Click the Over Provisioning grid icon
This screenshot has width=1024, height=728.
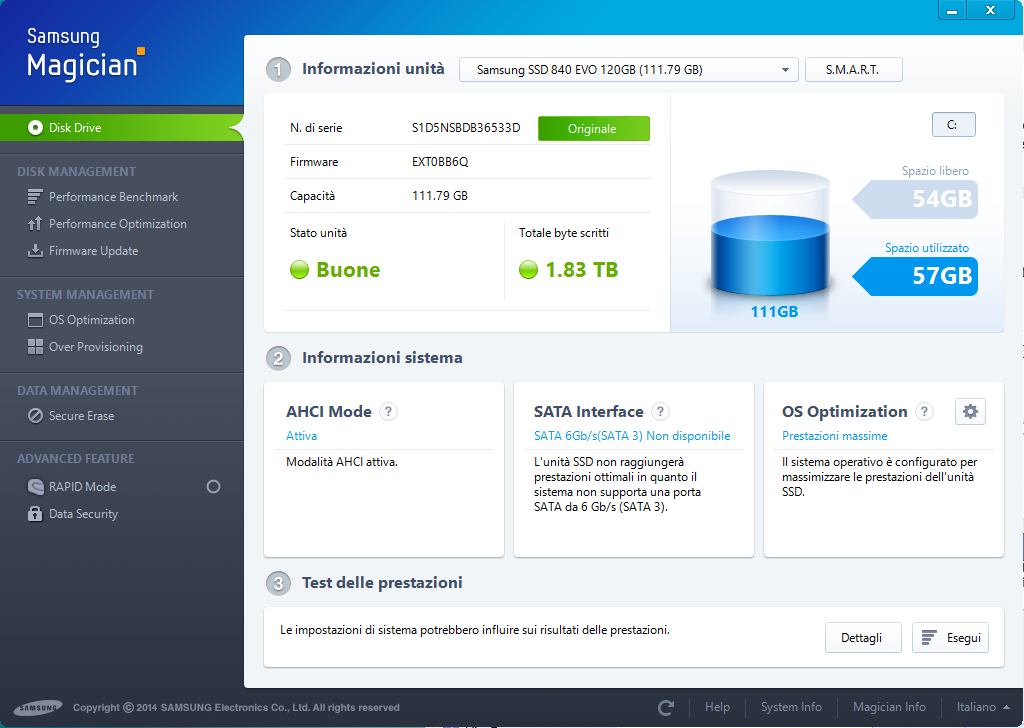(35, 347)
